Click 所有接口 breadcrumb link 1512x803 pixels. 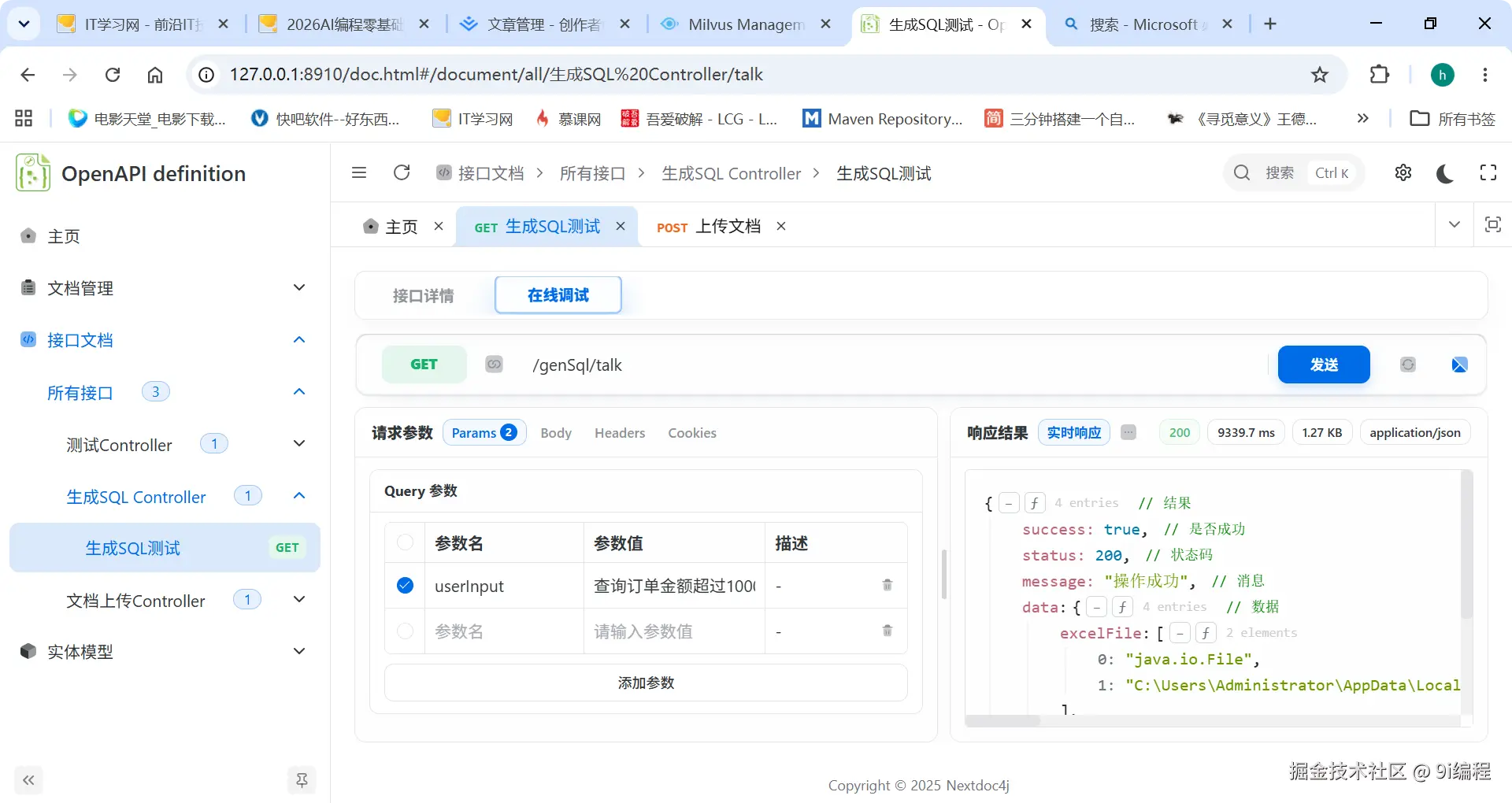coord(592,173)
